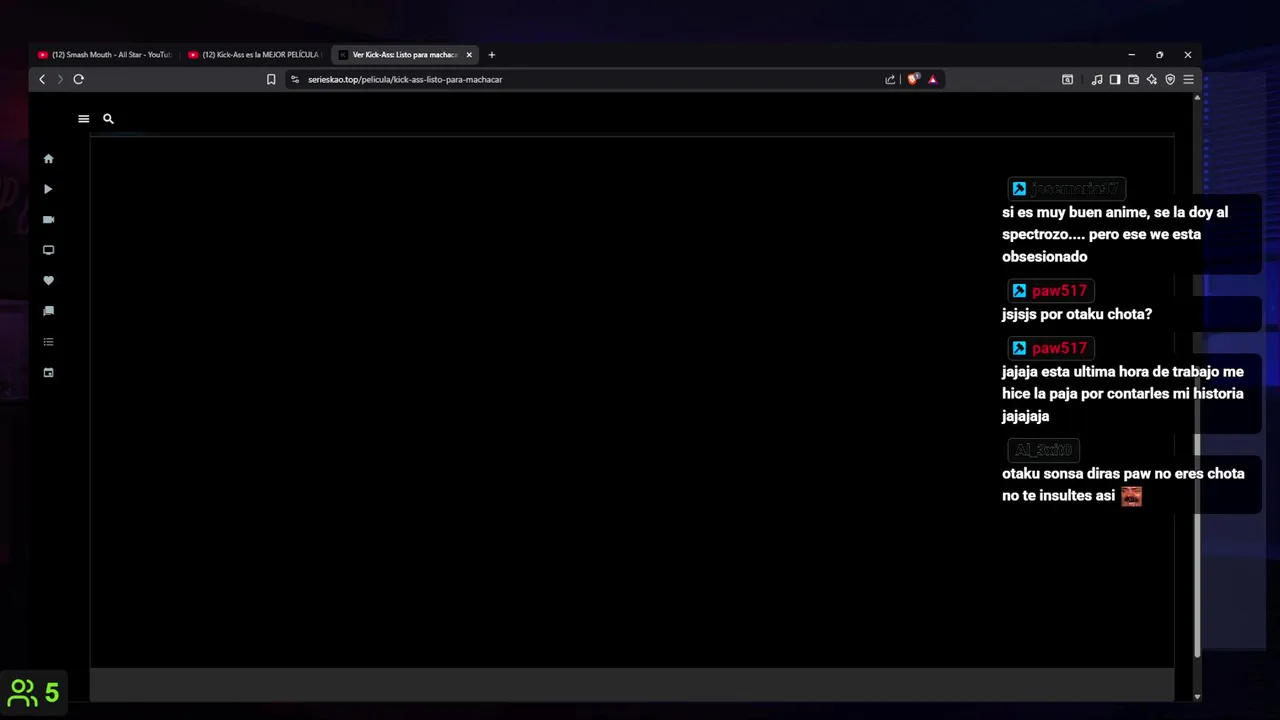Click the badge icon beside second paw517
This screenshot has width=1280, height=720.
[x=1019, y=348]
